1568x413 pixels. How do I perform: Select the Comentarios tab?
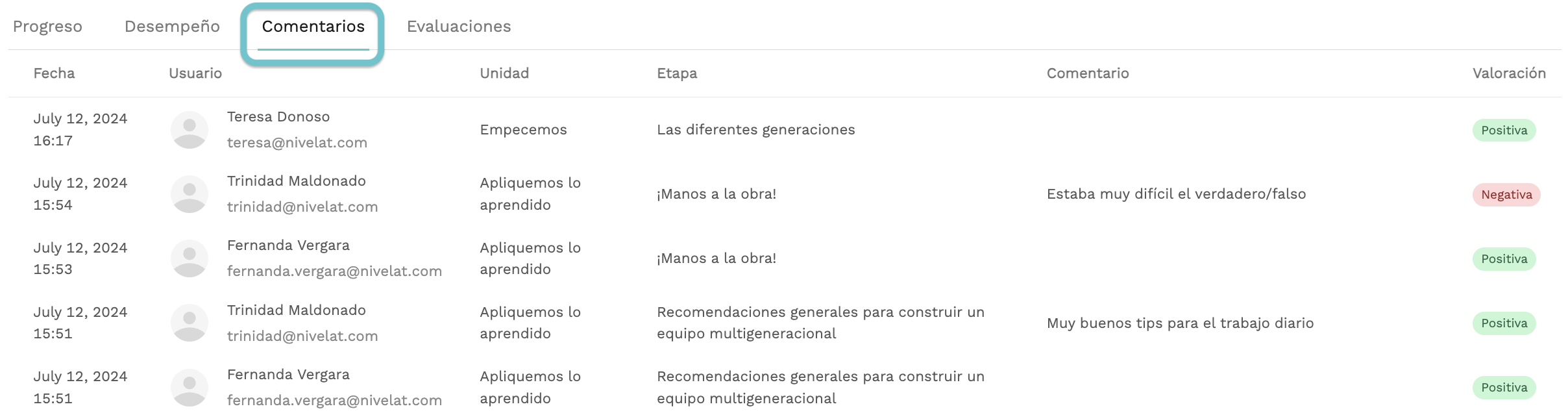point(313,26)
